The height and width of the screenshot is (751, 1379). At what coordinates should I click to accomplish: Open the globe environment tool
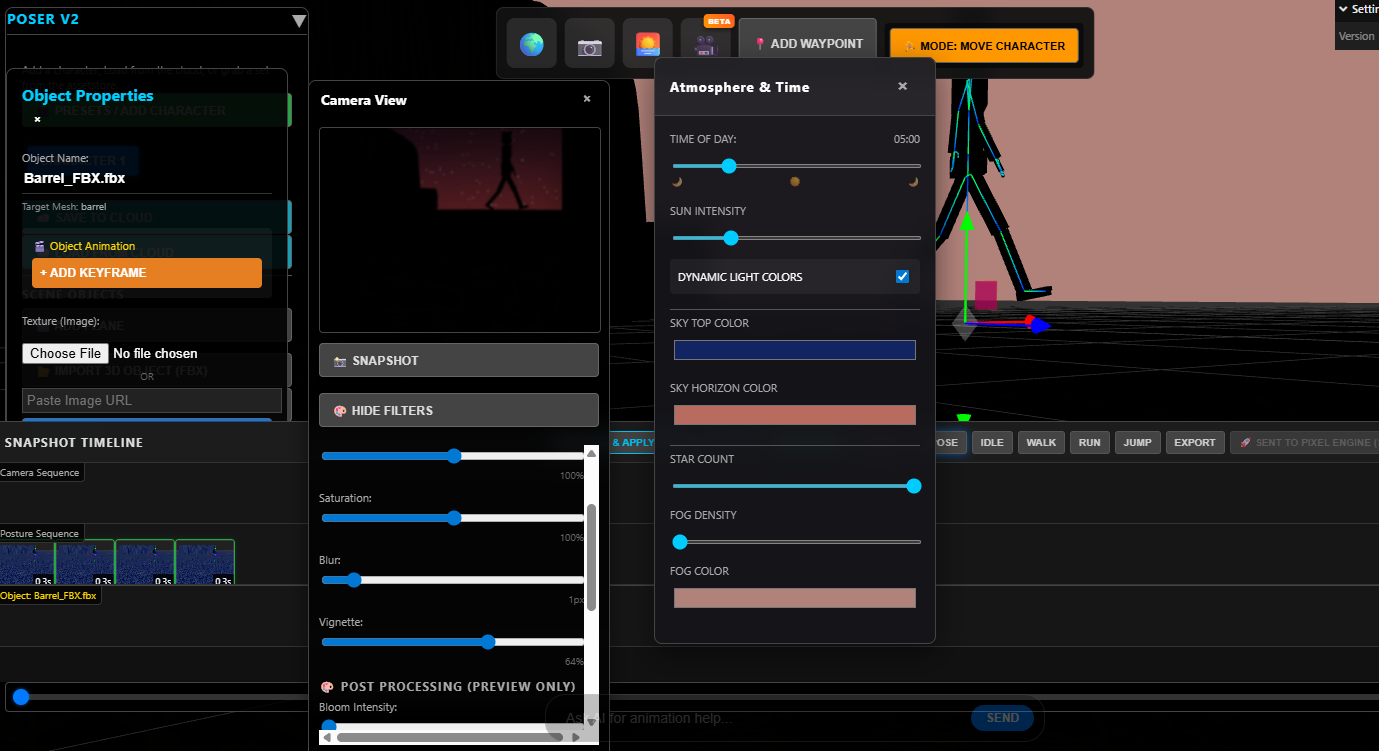[x=531, y=44]
